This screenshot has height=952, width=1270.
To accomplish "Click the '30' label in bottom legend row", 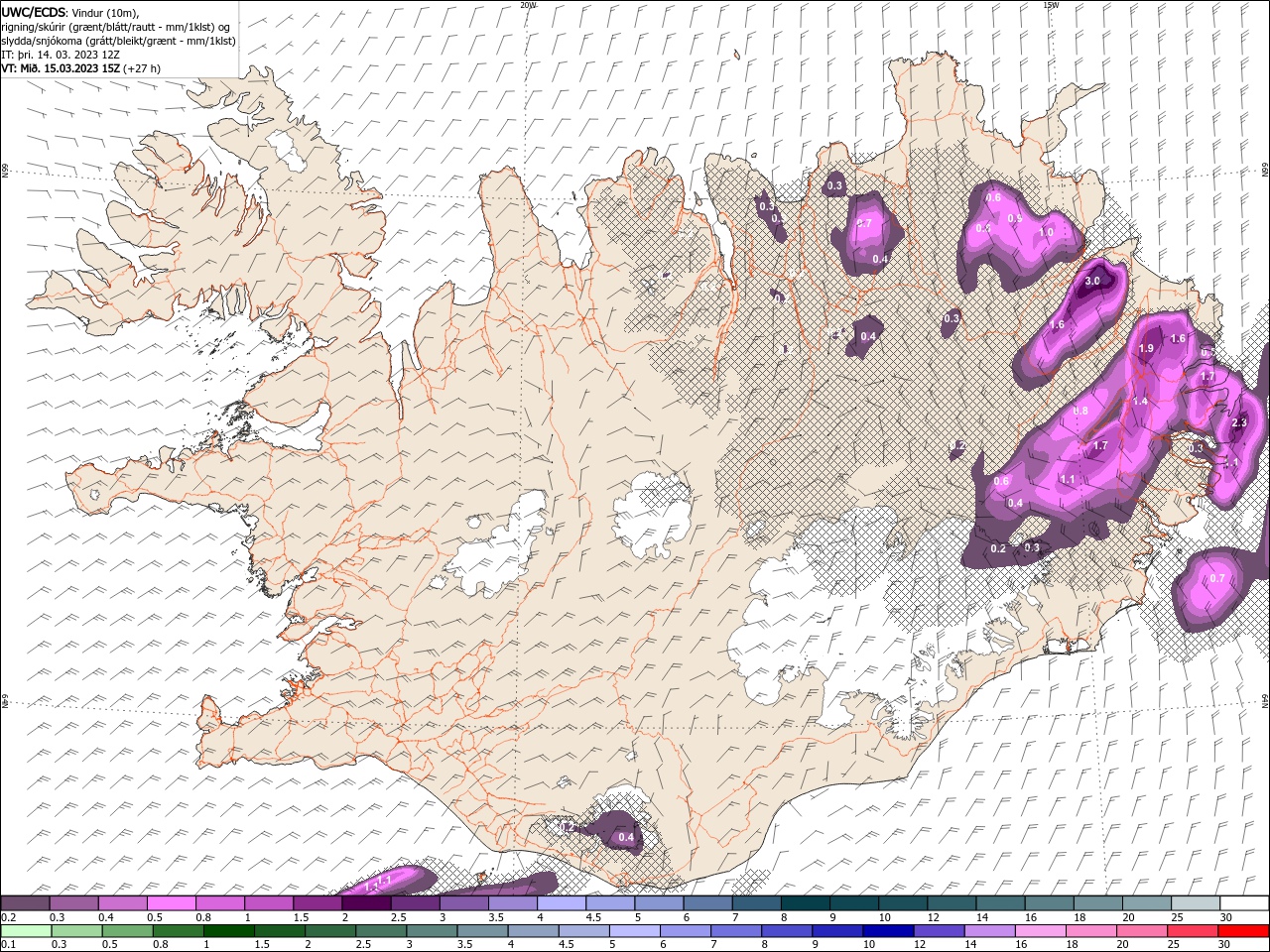I will click(1225, 945).
